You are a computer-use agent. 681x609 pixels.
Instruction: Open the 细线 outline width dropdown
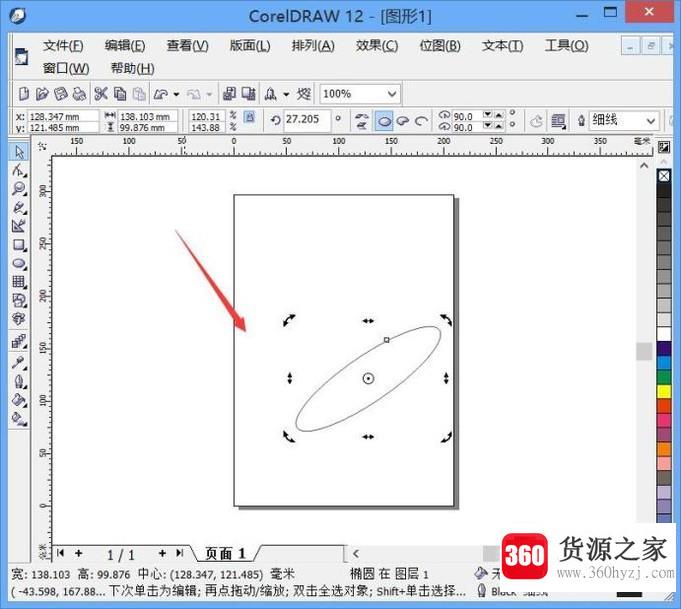point(650,121)
